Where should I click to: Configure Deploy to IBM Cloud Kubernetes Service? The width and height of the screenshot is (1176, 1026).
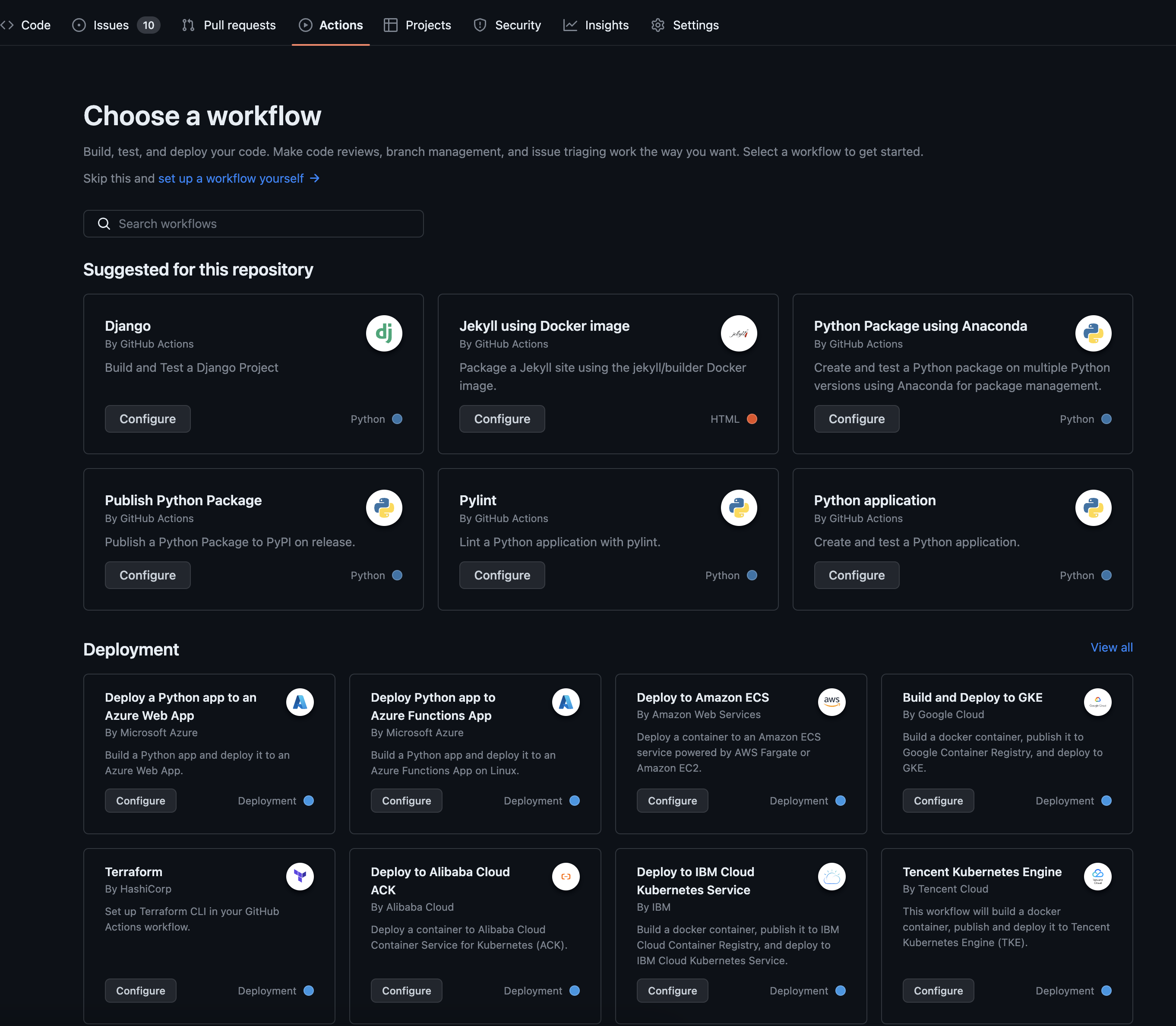(673, 991)
